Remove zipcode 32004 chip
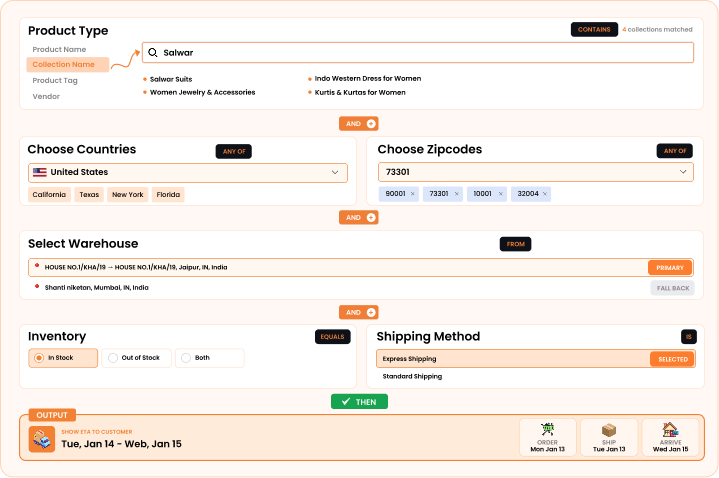 (545, 194)
